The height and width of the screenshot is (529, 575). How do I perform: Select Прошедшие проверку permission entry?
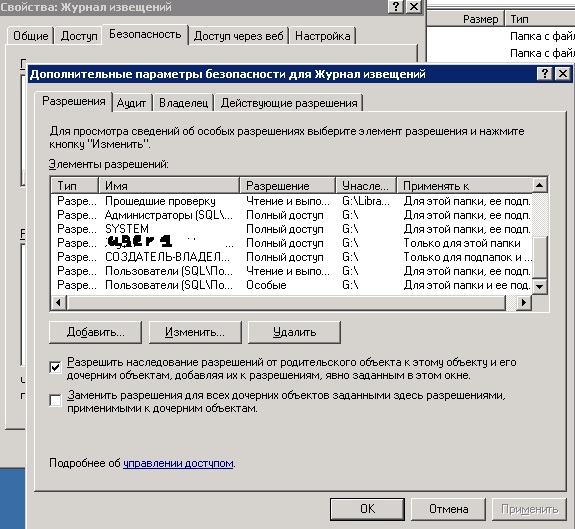click(292, 201)
